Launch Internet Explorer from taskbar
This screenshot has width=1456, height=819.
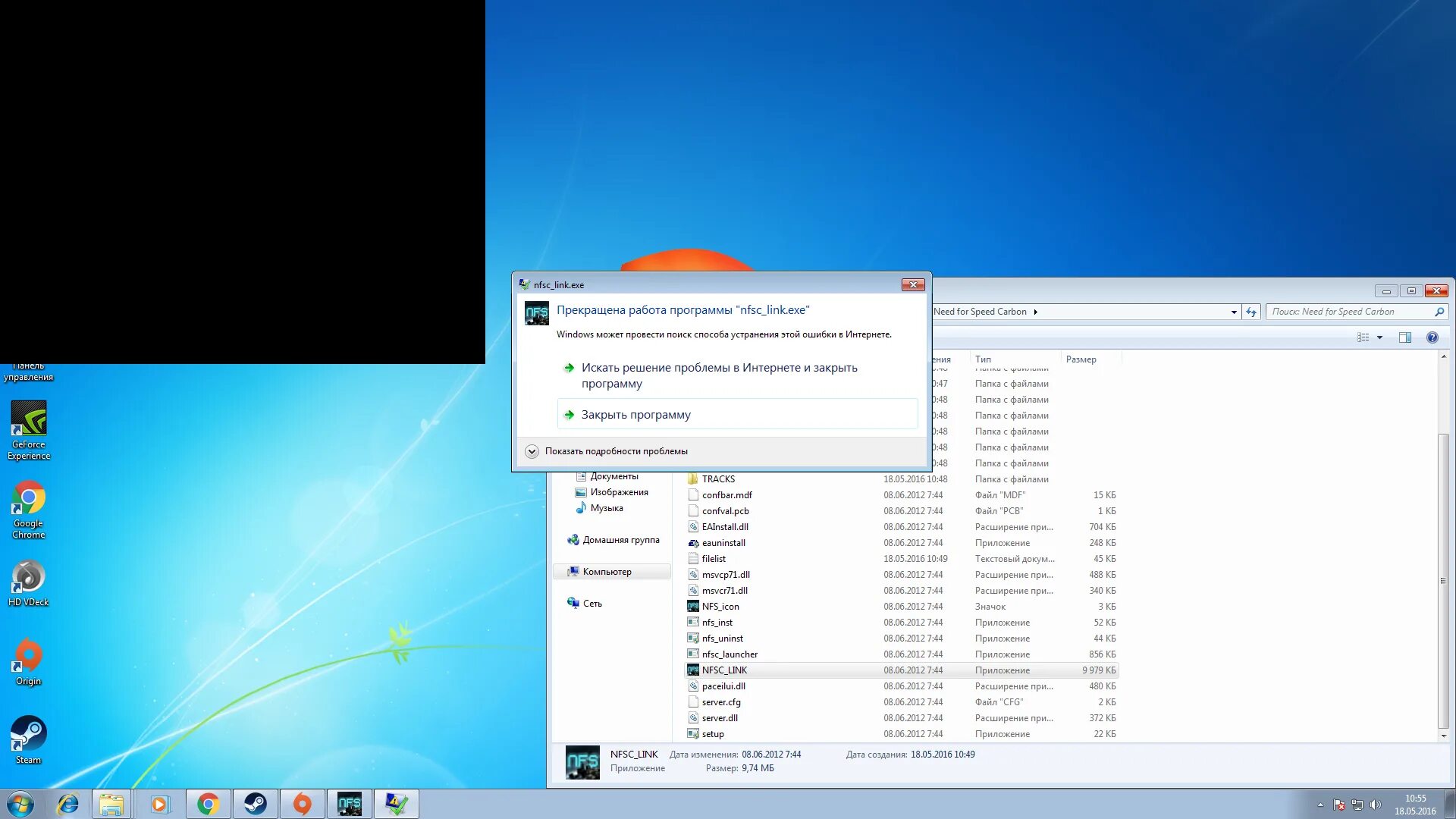point(68,804)
